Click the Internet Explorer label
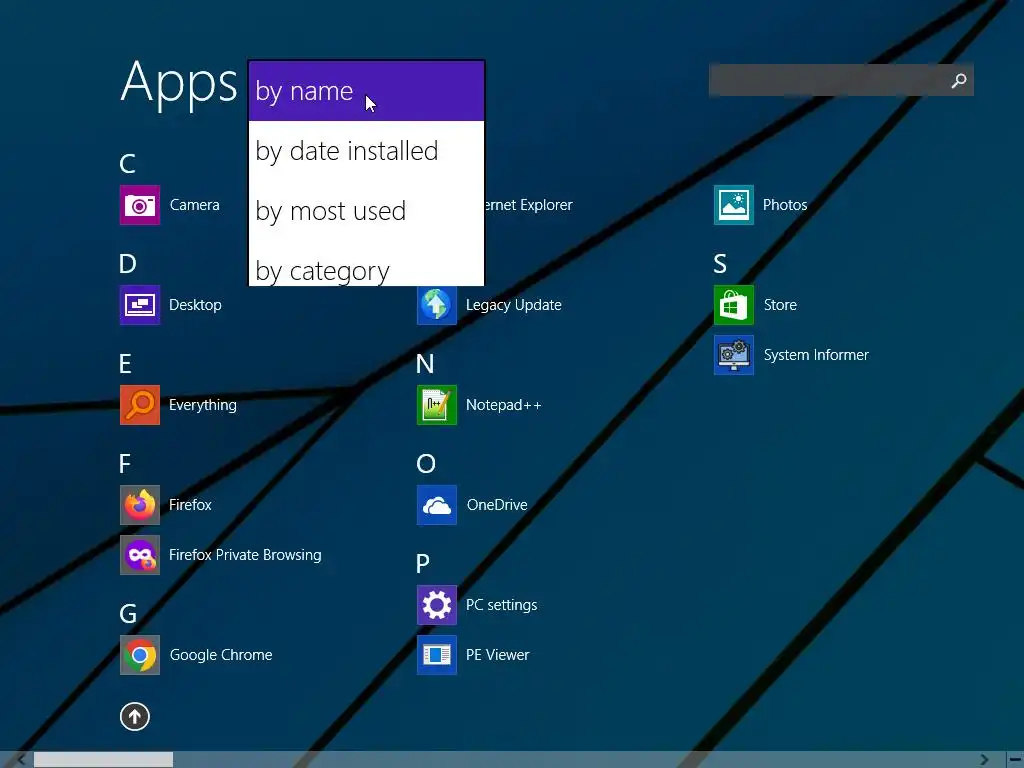This screenshot has width=1024, height=768. point(528,205)
